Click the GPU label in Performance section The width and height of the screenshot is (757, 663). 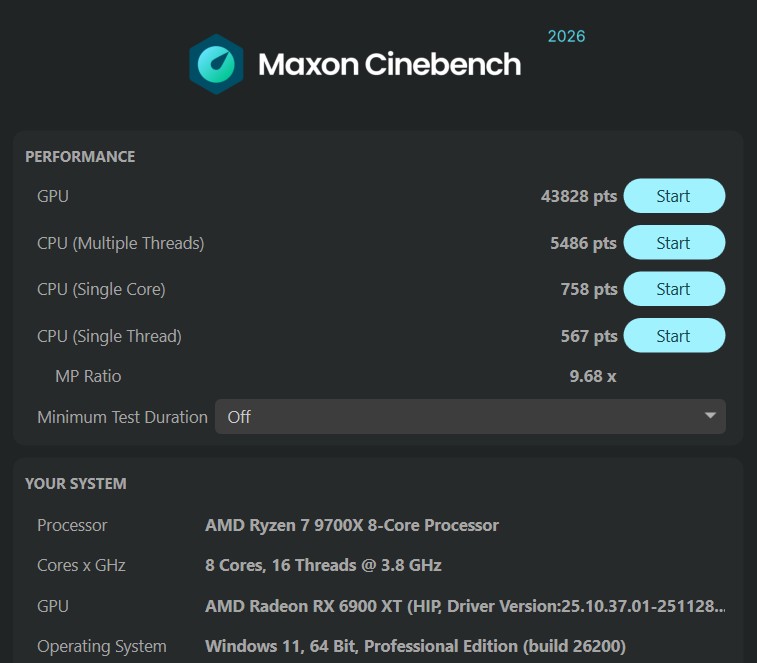click(x=53, y=196)
